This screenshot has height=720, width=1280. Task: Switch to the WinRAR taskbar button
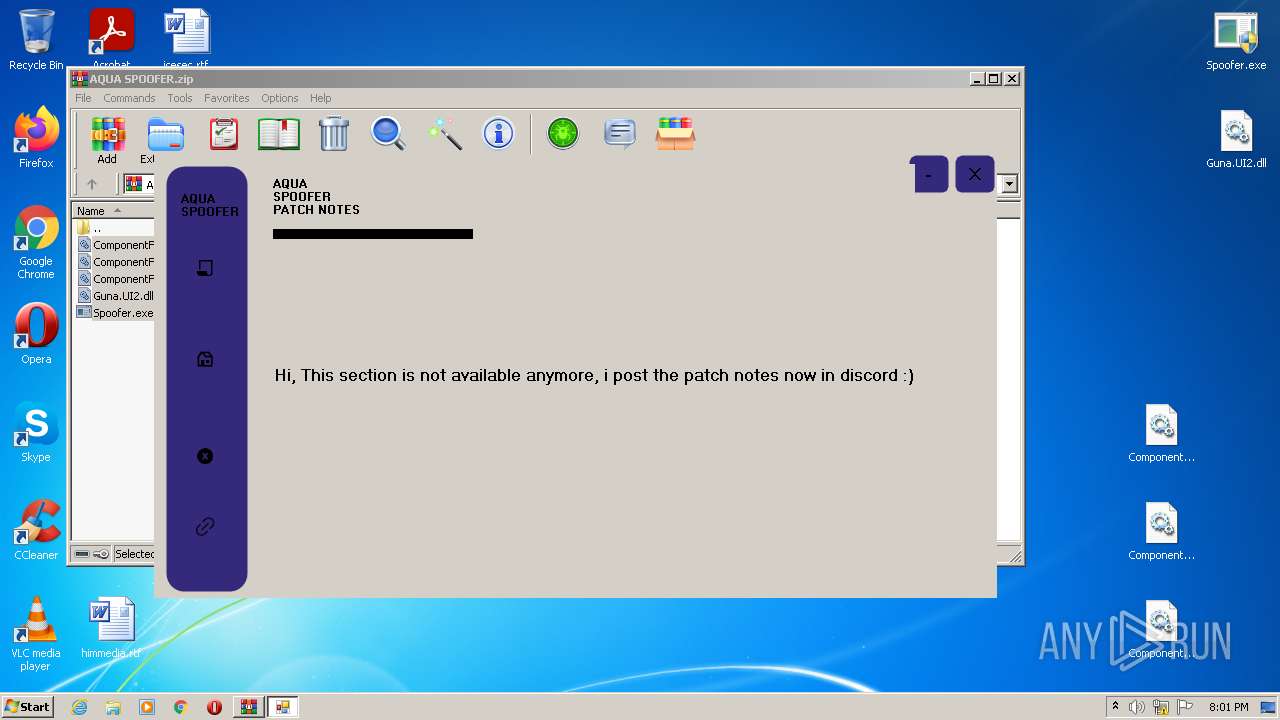[x=249, y=707]
